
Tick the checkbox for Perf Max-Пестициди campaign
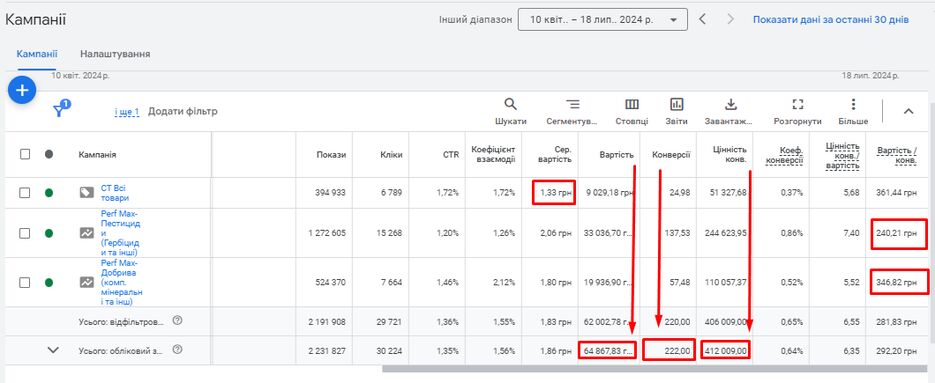(x=24, y=233)
